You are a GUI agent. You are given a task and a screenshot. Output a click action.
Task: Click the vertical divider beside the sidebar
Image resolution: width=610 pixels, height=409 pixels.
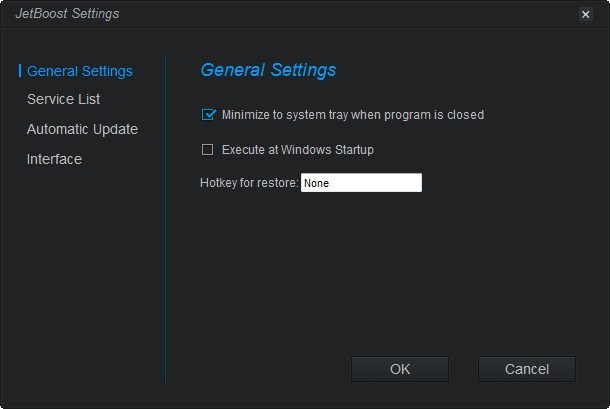[165, 220]
